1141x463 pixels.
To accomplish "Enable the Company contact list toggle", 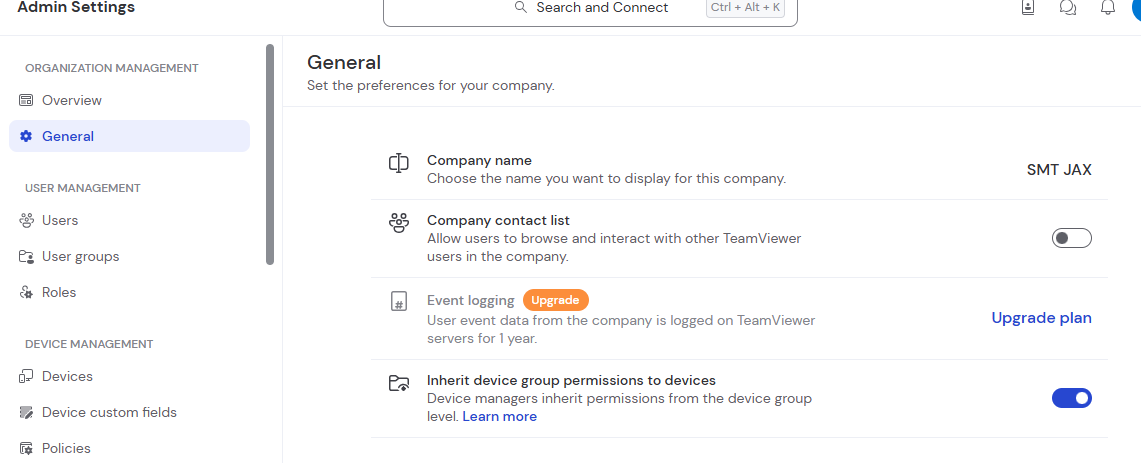I will pos(1071,238).
